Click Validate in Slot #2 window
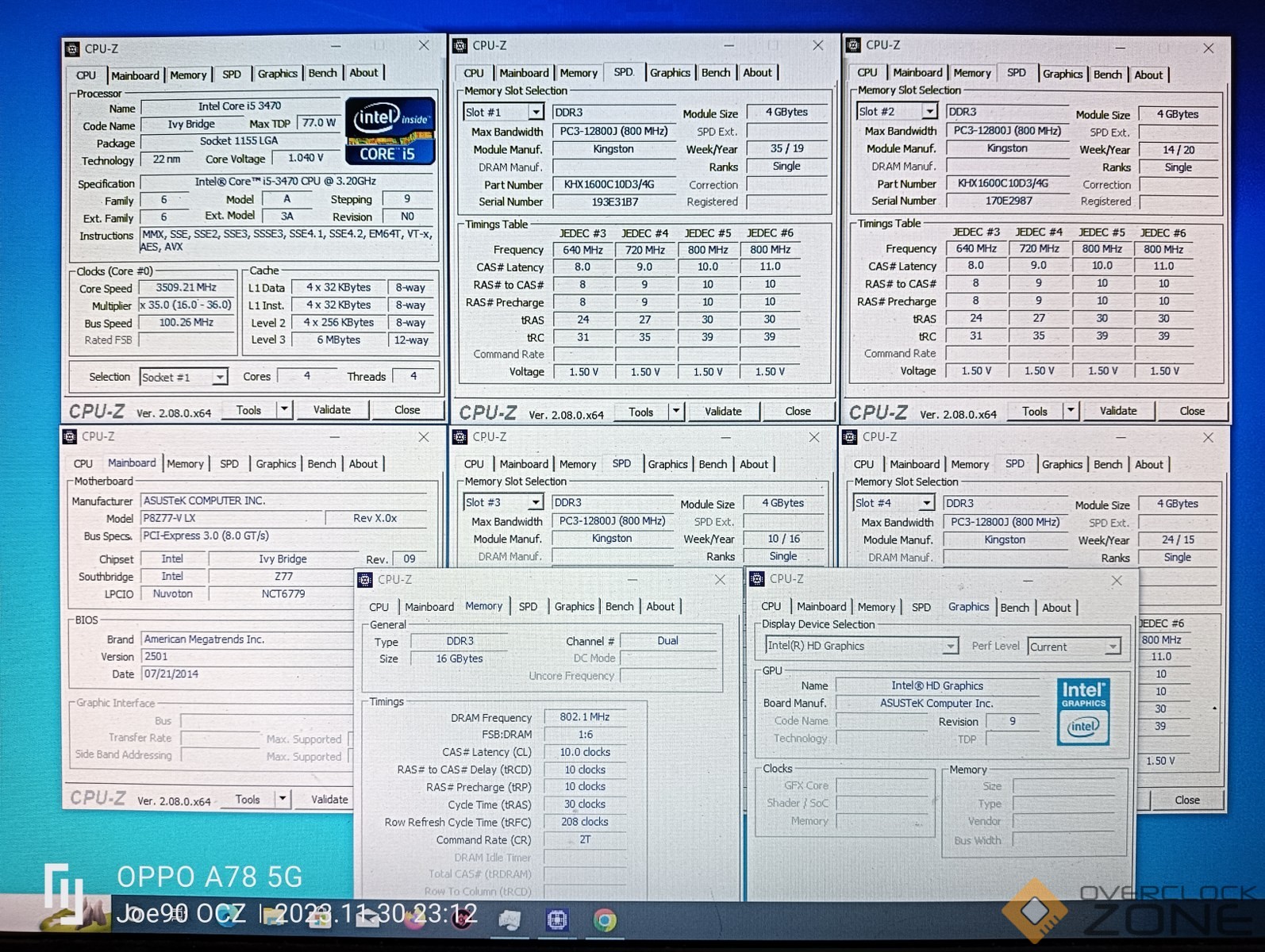This screenshot has height=952, width=1265. [x=1118, y=410]
